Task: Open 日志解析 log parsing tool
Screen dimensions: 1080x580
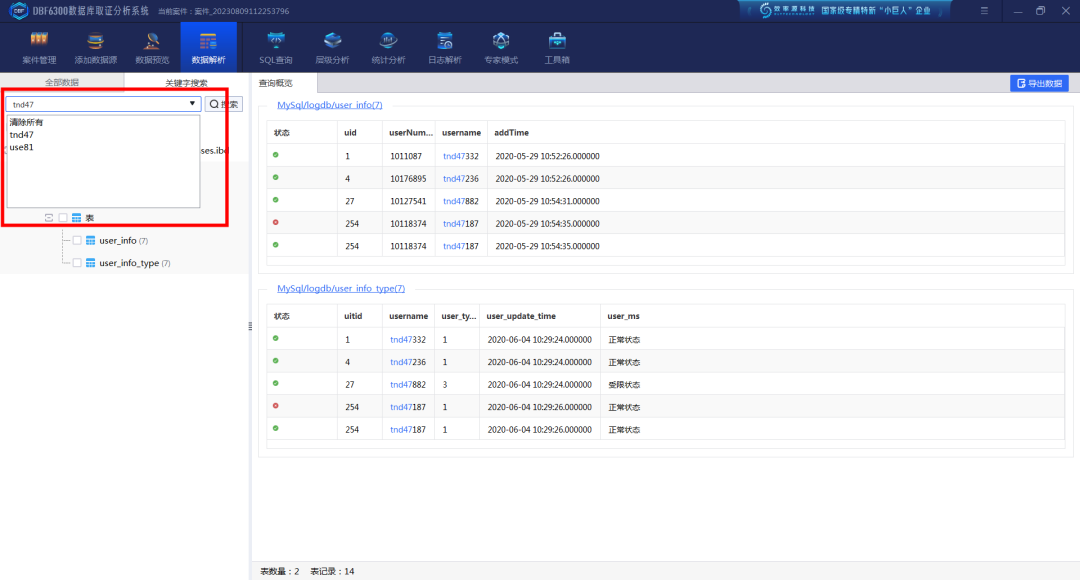Action: [x=445, y=48]
